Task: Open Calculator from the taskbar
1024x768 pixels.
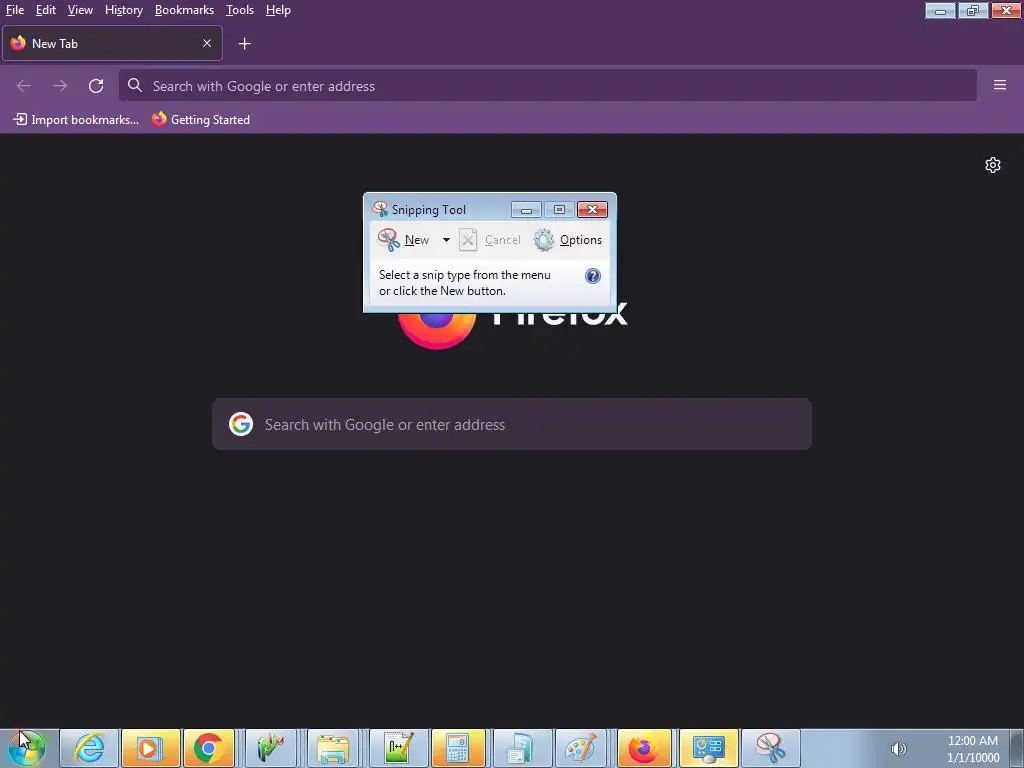Action: [458, 748]
